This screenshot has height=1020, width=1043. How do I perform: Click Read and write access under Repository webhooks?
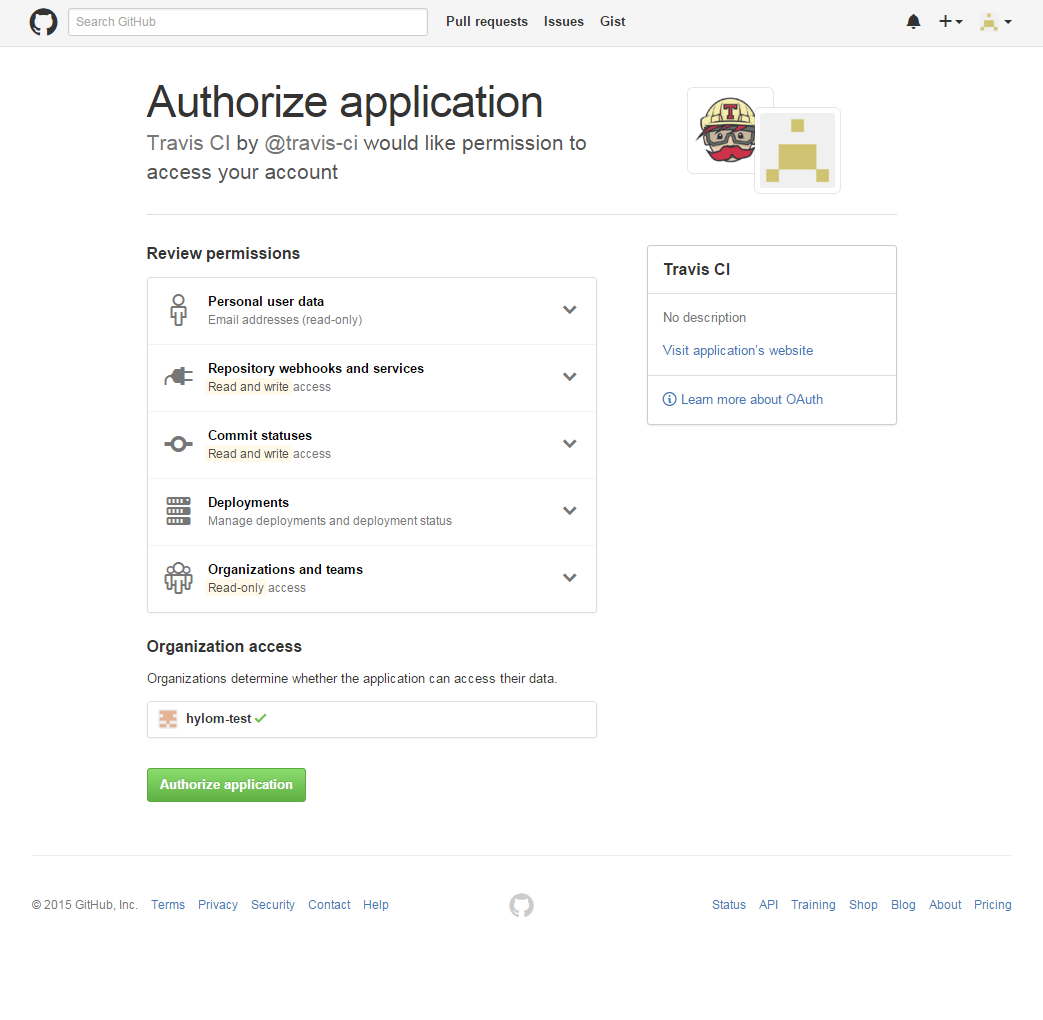(269, 387)
